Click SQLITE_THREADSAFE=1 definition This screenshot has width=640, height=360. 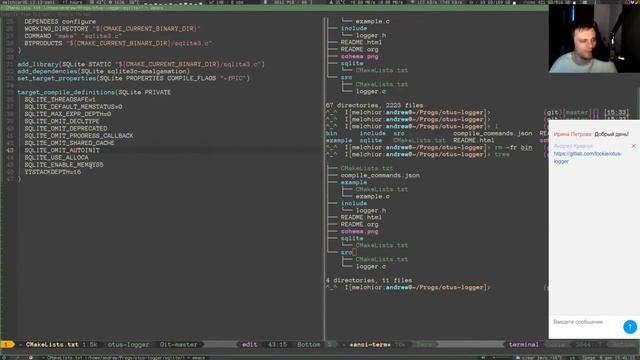click(x=60, y=100)
